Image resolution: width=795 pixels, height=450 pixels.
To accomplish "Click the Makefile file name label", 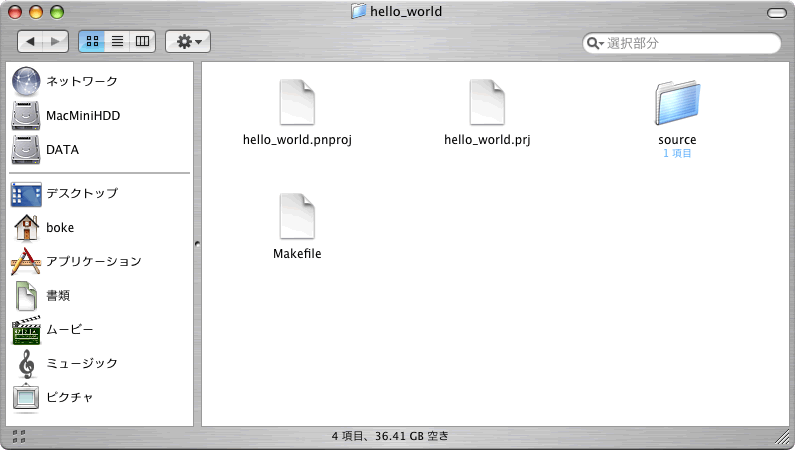I will click(x=297, y=253).
